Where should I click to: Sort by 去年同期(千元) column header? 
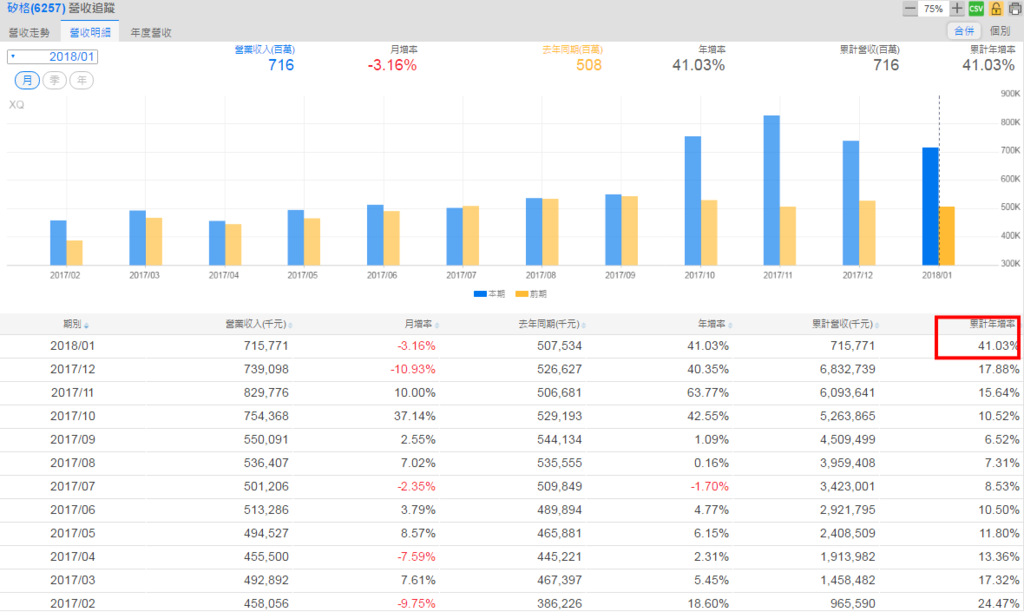click(552, 324)
